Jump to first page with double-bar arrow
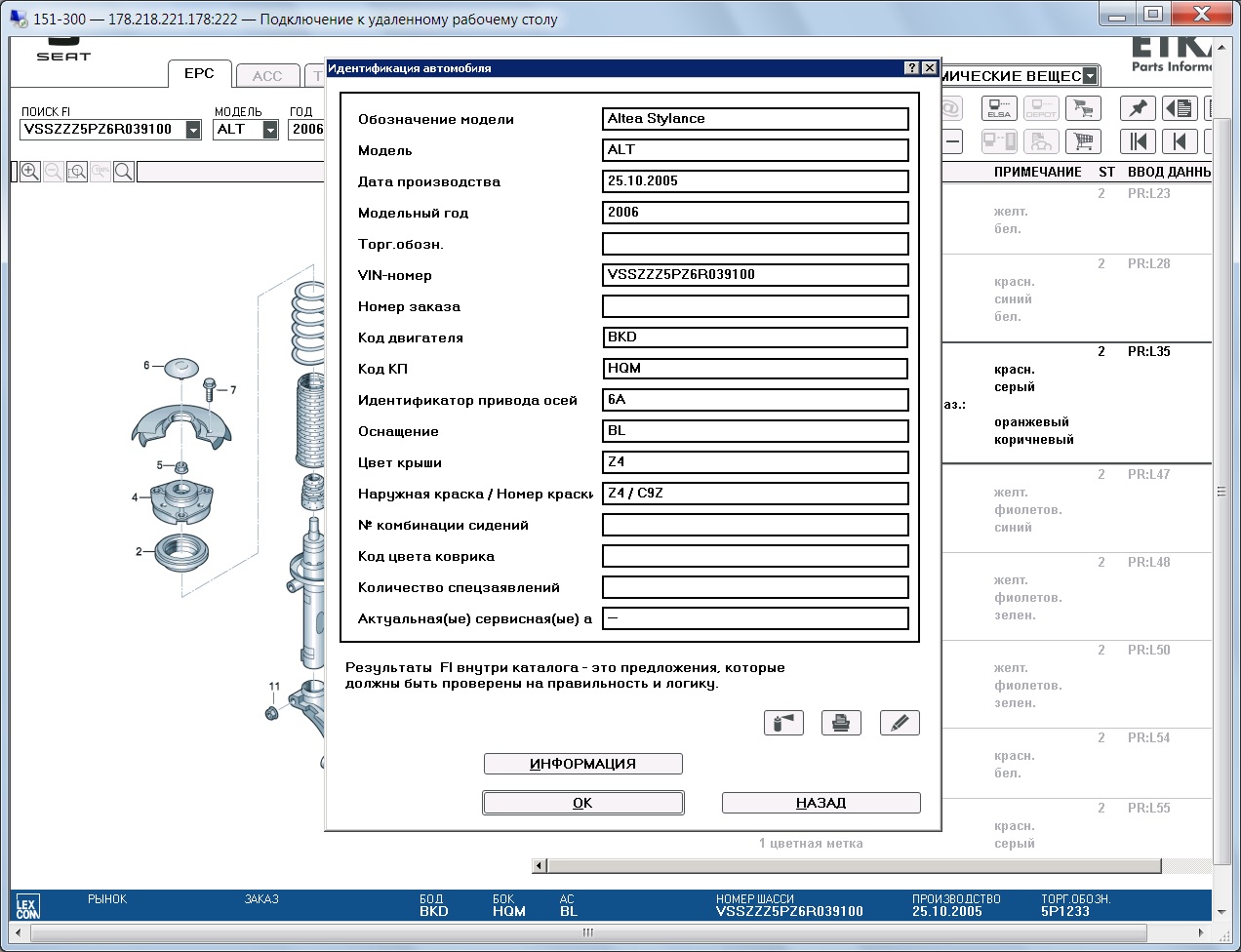 (1138, 141)
